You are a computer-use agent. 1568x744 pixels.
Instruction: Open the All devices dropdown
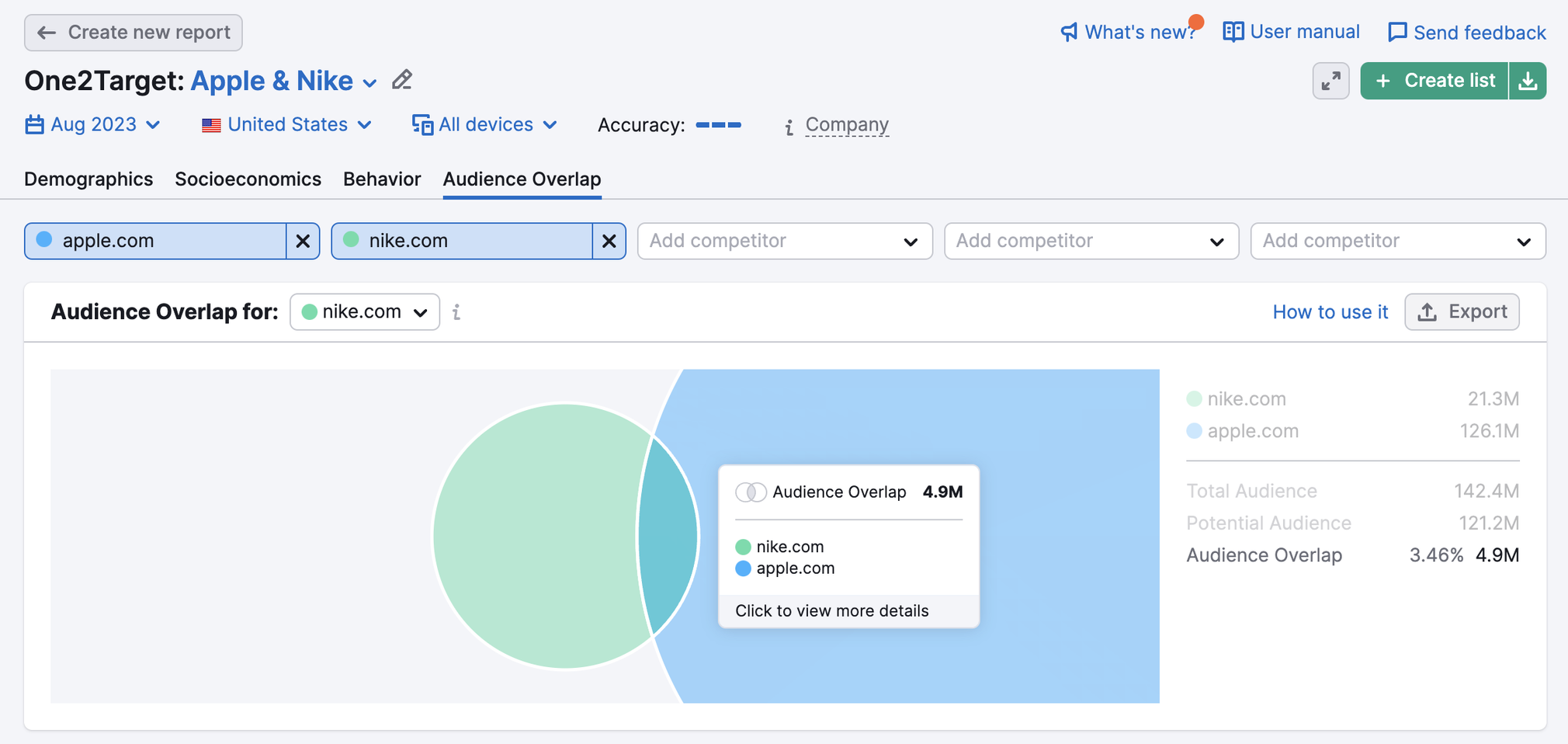485,124
